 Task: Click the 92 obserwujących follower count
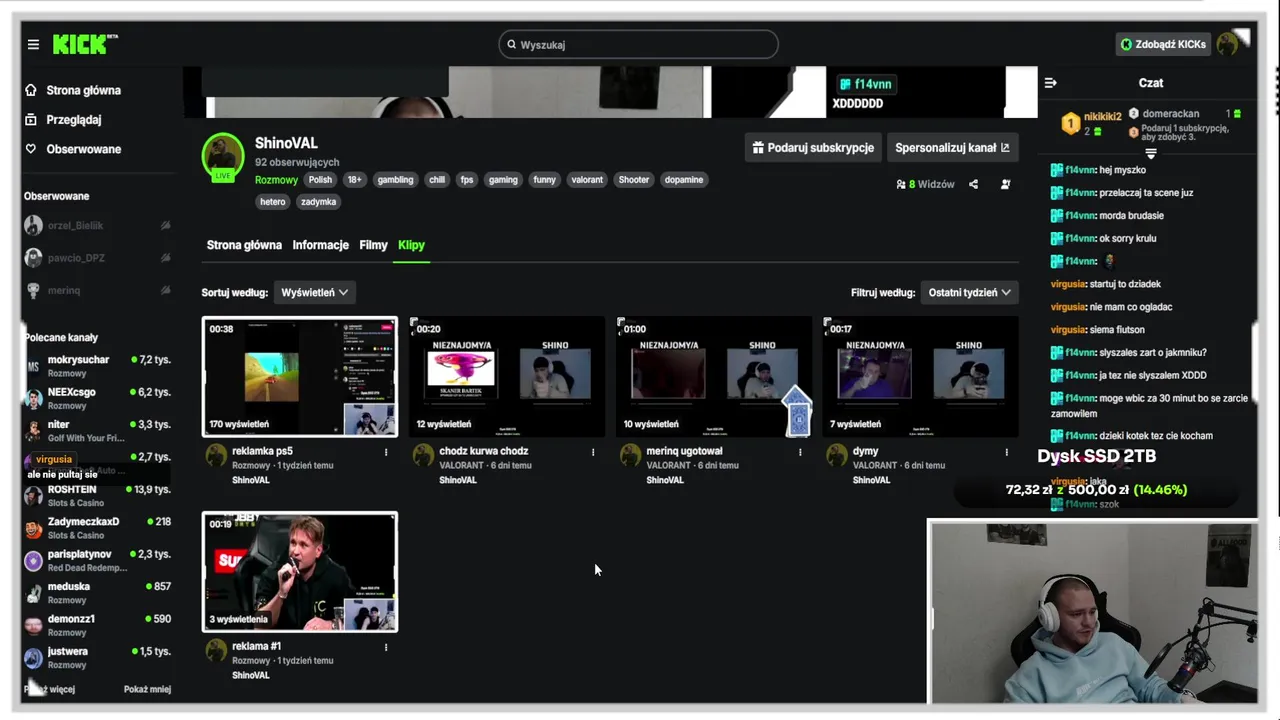(x=297, y=162)
